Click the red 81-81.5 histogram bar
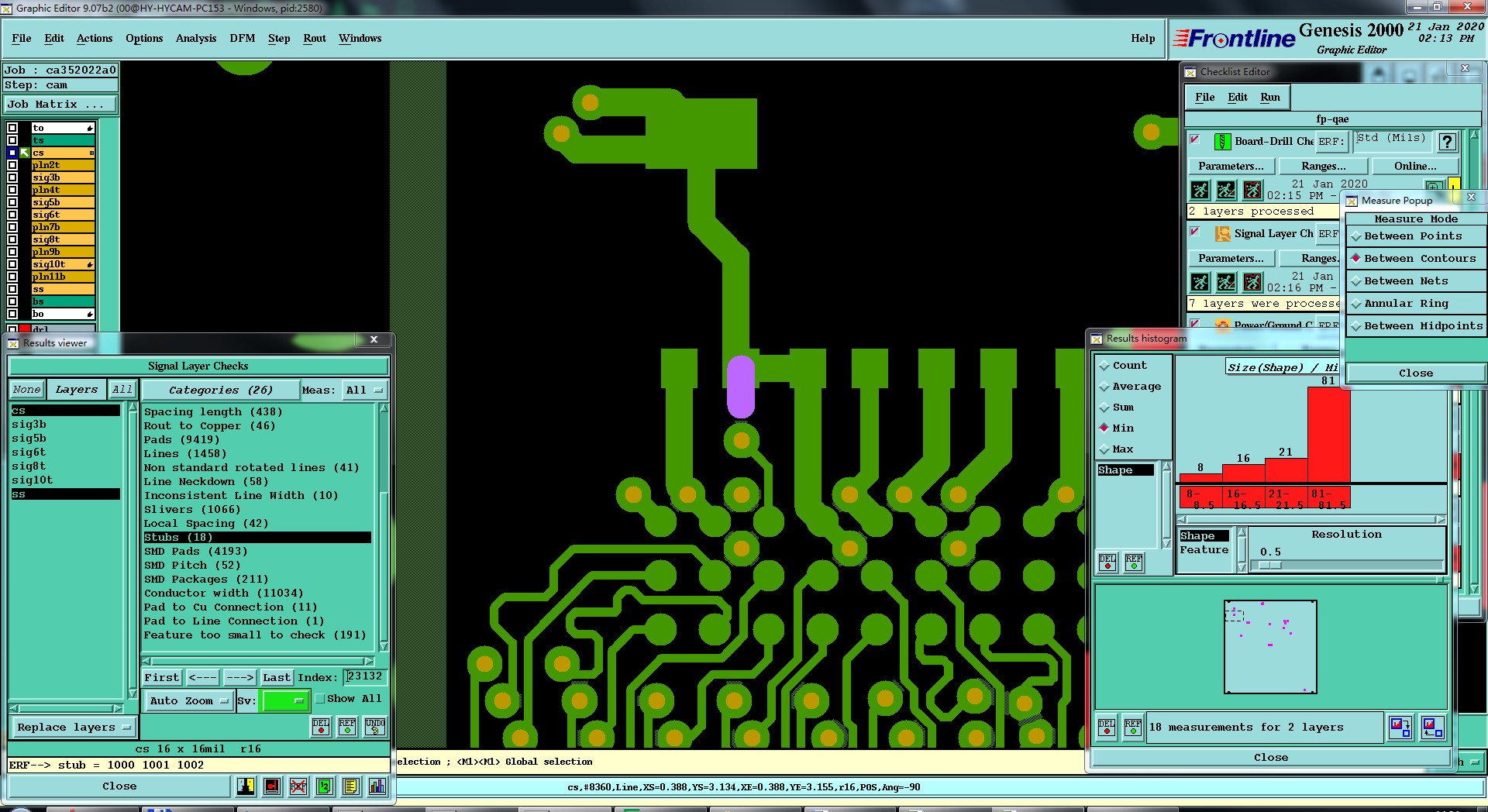This screenshot has width=1488, height=812. click(1329, 435)
